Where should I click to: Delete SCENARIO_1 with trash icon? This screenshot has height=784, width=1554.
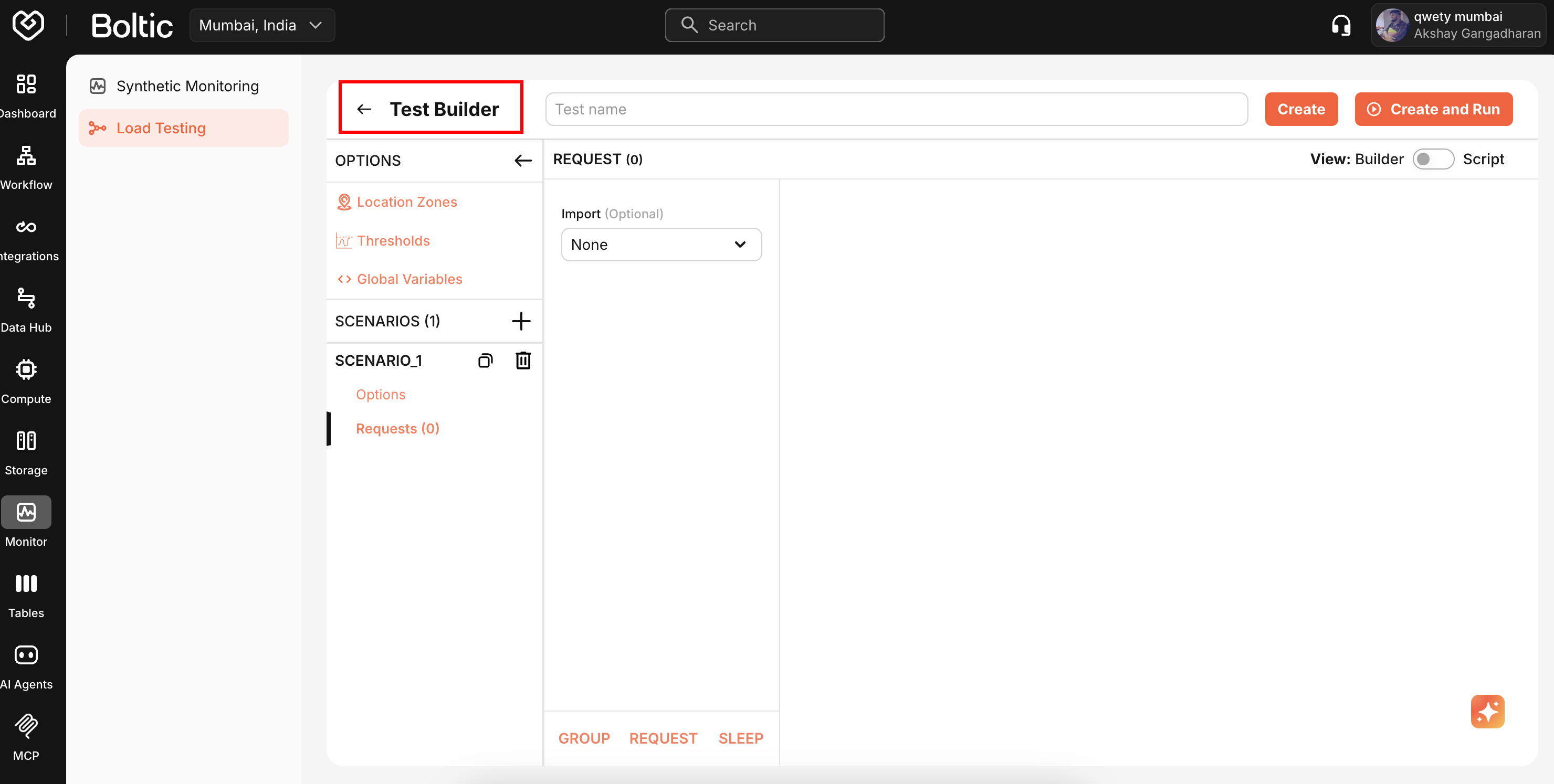(x=522, y=360)
